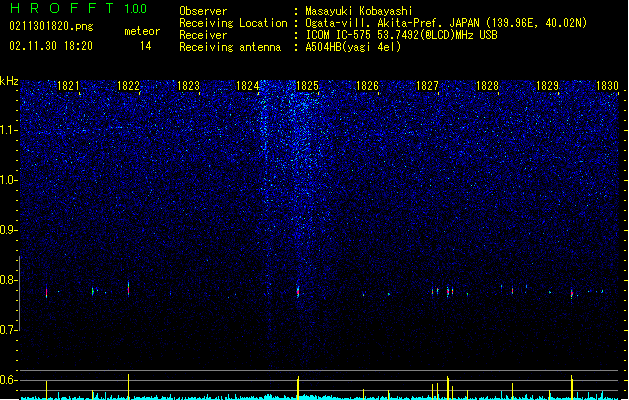Viewport: 629px width, 400px height.
Task: Click the 1830 time axis label
Action: [x=607, y=86]
